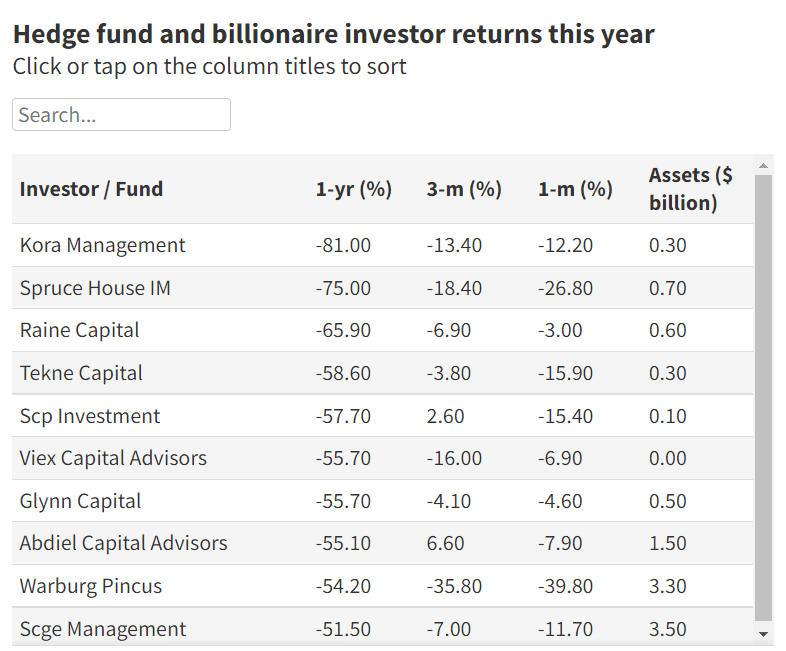The height and width of the screenshot is (651, 786).
Task: Sort by Investor / Fund column
Action: [x=91, y=189]
